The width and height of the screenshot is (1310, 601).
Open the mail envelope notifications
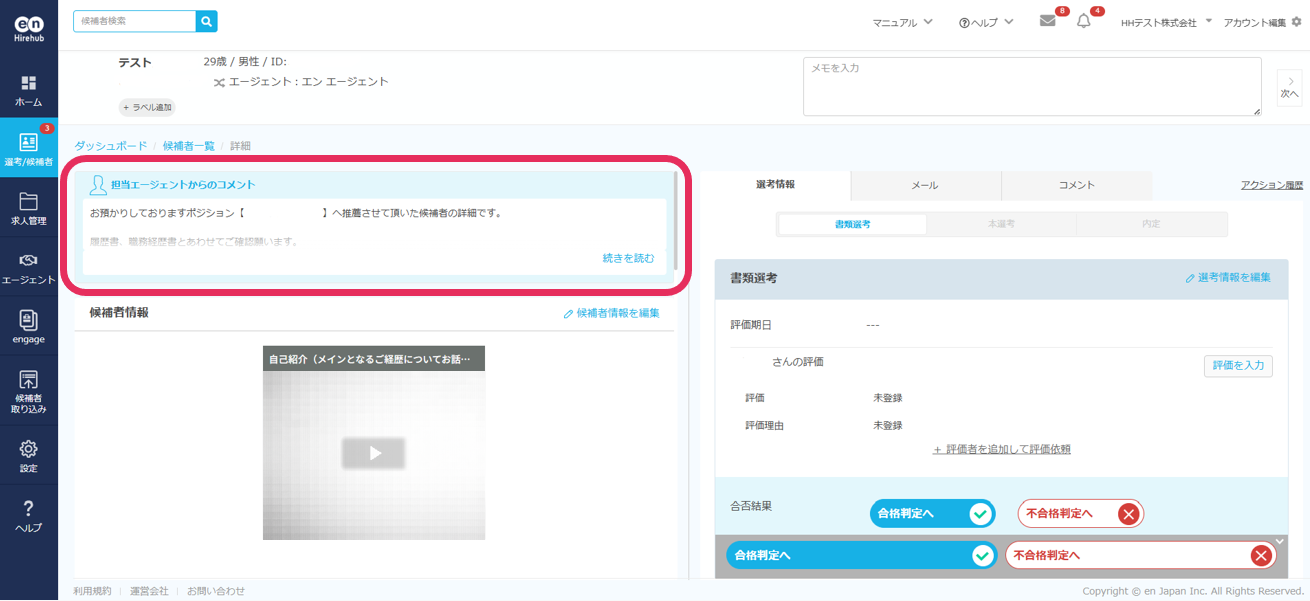point(1047,21)
